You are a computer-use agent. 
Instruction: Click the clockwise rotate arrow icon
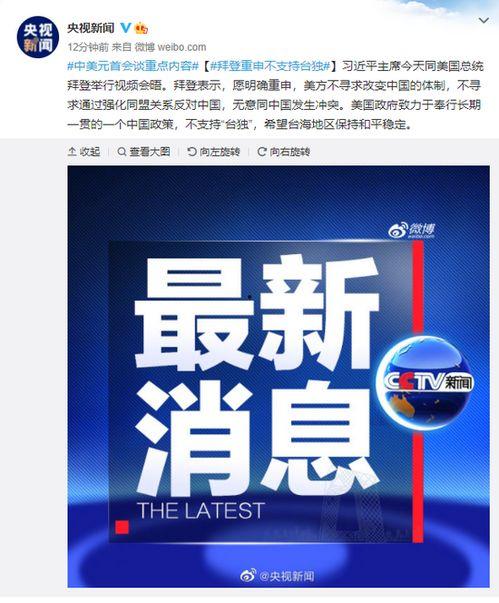[x=262, y=152]
